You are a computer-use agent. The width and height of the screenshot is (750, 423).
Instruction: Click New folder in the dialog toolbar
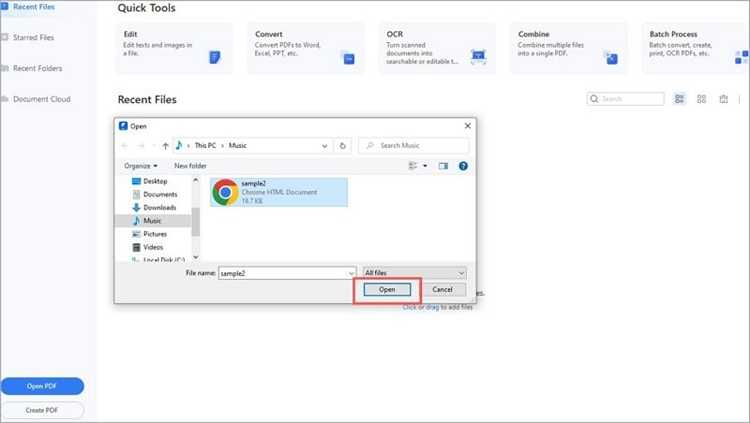point(190,166)
